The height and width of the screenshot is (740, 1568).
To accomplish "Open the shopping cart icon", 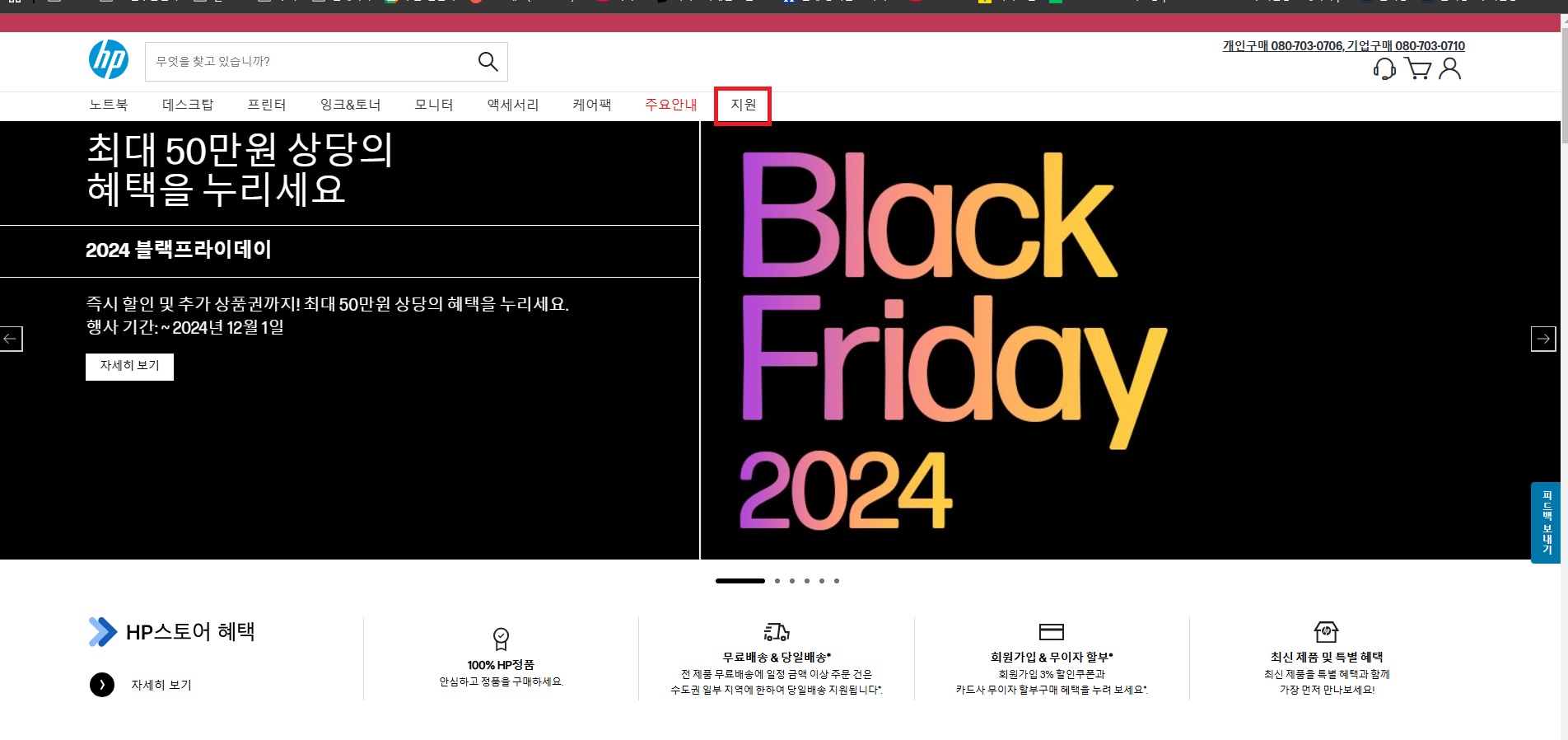I will pyautogui.click(x=1417, y=68).
